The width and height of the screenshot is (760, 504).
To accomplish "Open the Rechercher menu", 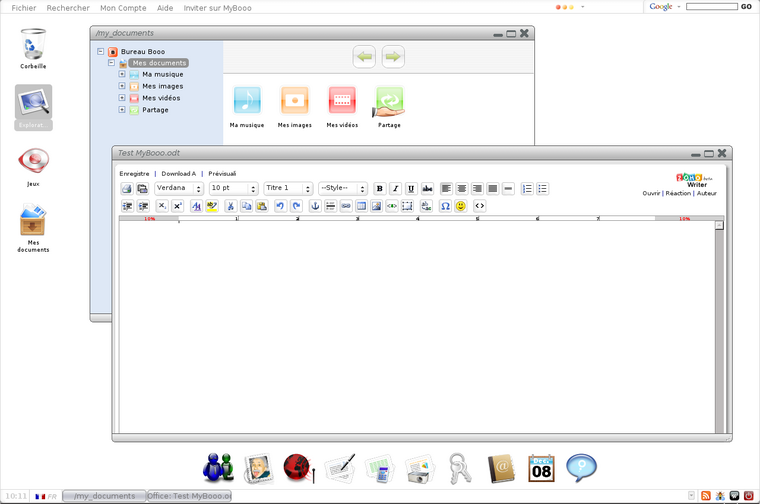I will pos(68,8).
